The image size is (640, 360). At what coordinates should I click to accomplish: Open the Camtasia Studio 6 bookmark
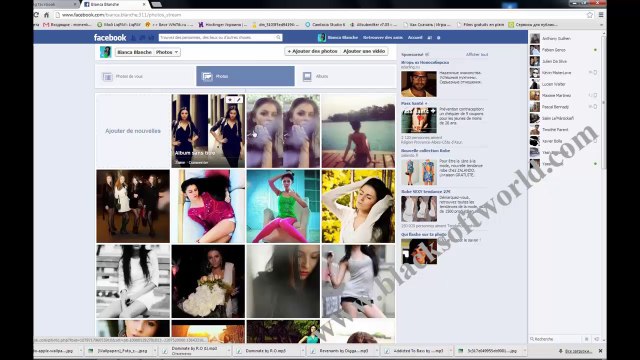[325, 24]
